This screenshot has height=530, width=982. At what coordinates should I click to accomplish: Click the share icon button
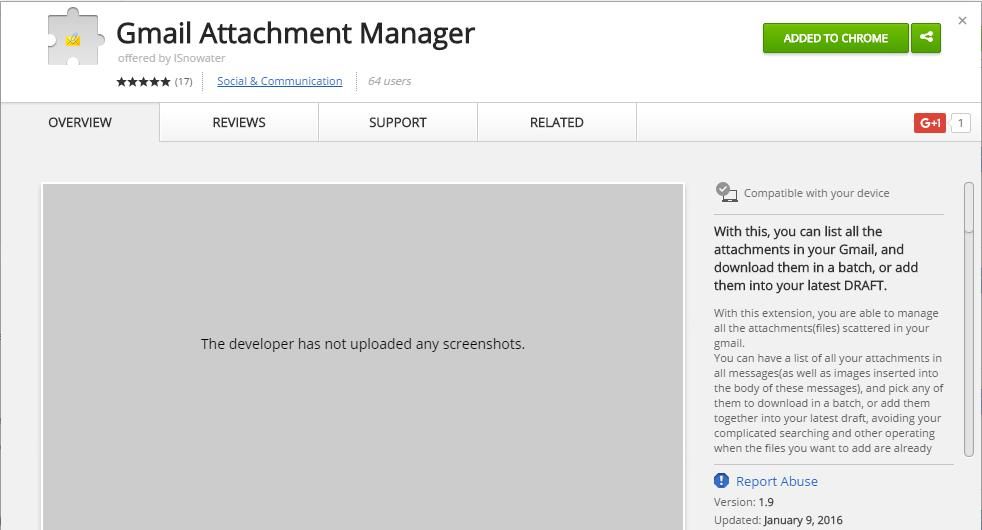coord(926,38)
